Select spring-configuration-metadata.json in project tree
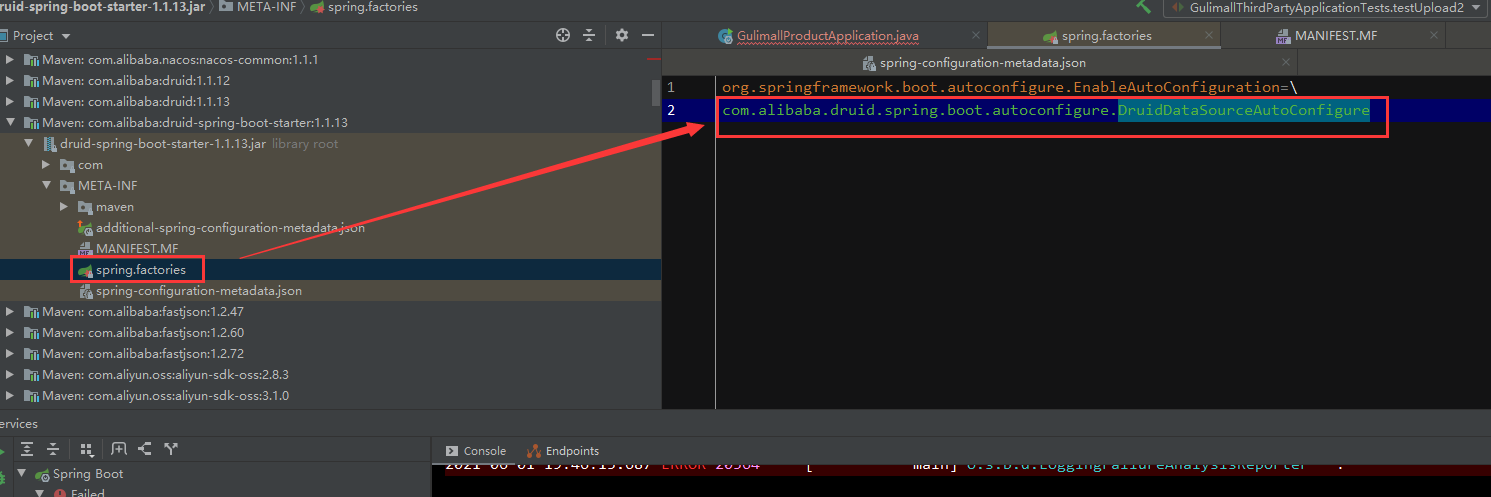The image size is (1491, 497). click(198, 291)
